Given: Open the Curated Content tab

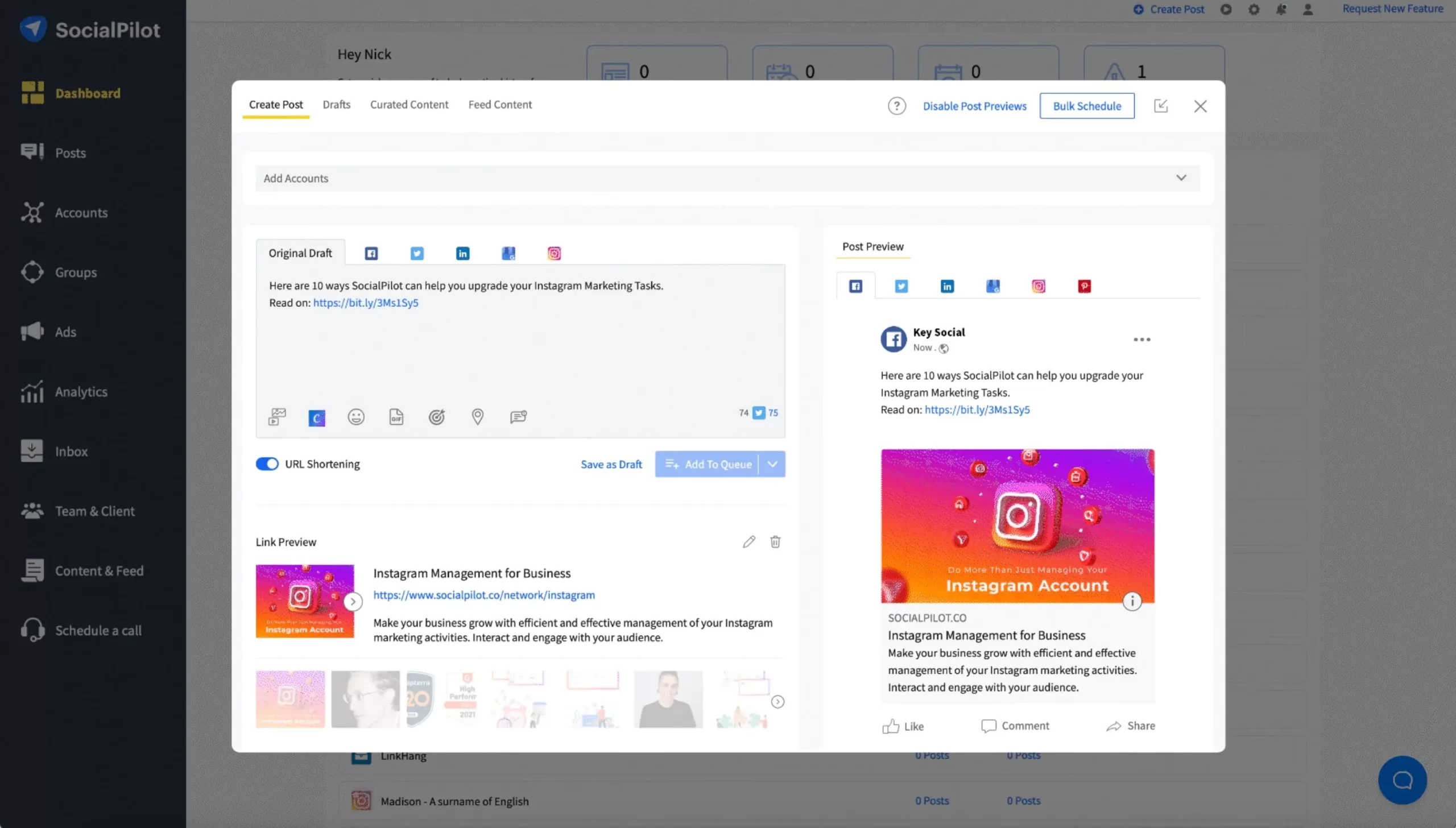Looking at the screenshot, I should click(x=409, y=105).
